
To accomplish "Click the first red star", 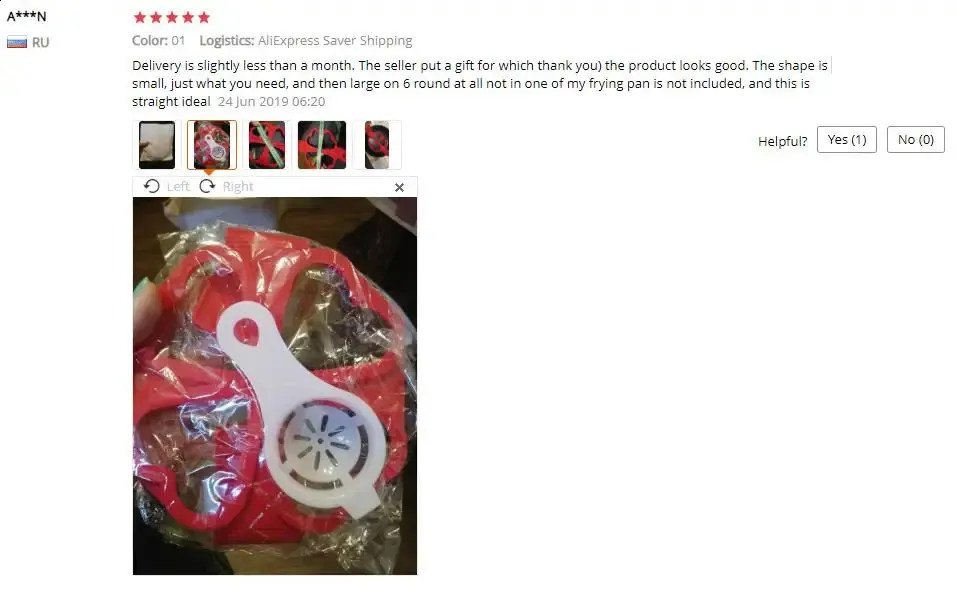I will 140,17.
